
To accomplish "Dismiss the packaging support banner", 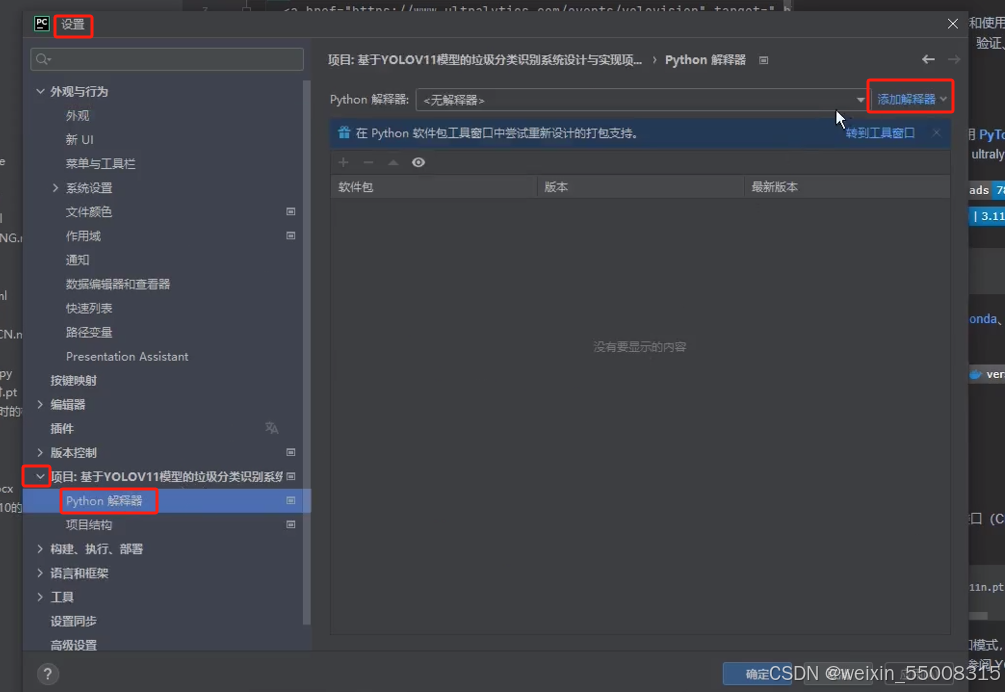I will click(936, 133).
